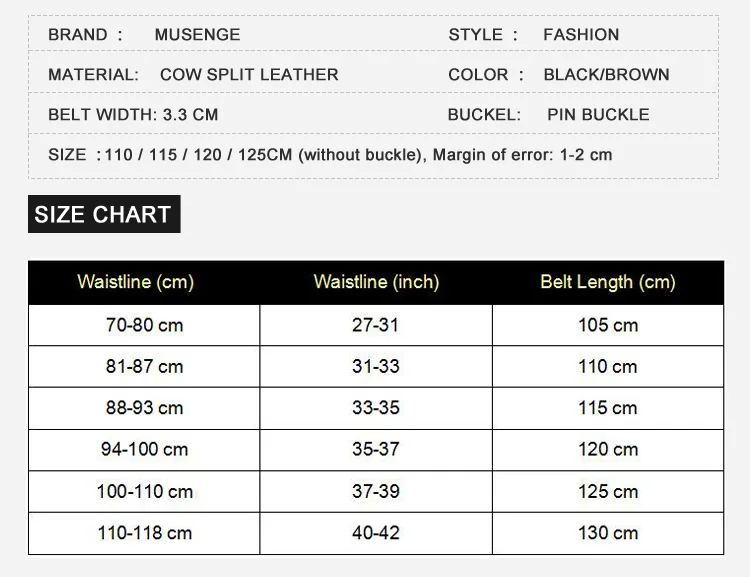Click the 94-100 cm waistline cell
Viewport: 750px width, 577px height.
point(144,450)
